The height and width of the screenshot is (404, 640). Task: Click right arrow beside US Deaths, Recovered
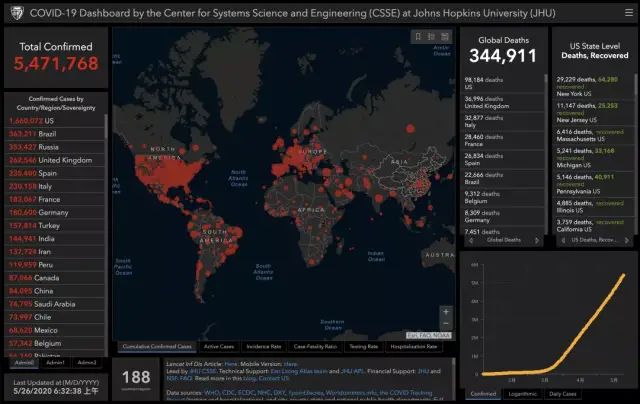[x=627, y=240]
